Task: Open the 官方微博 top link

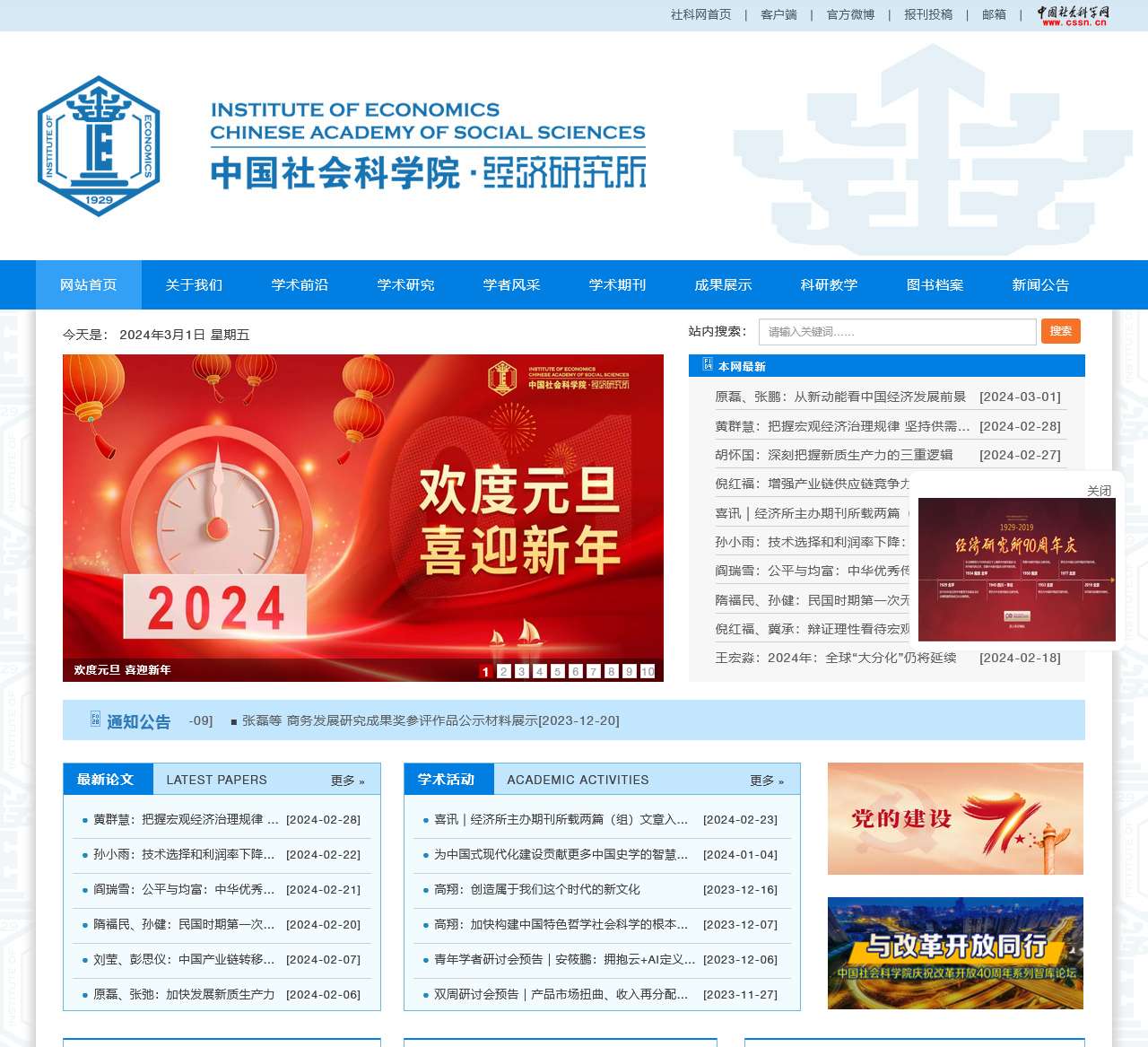Action: 850,14
